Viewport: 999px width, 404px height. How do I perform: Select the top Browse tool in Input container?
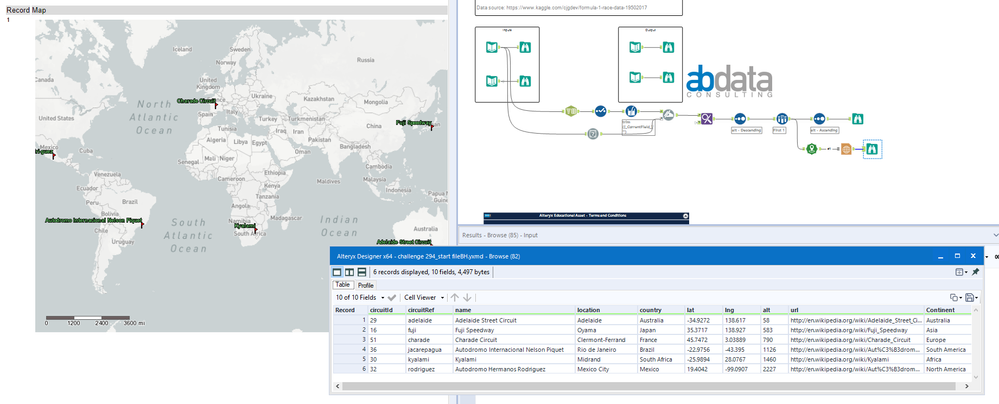[524, 47]
